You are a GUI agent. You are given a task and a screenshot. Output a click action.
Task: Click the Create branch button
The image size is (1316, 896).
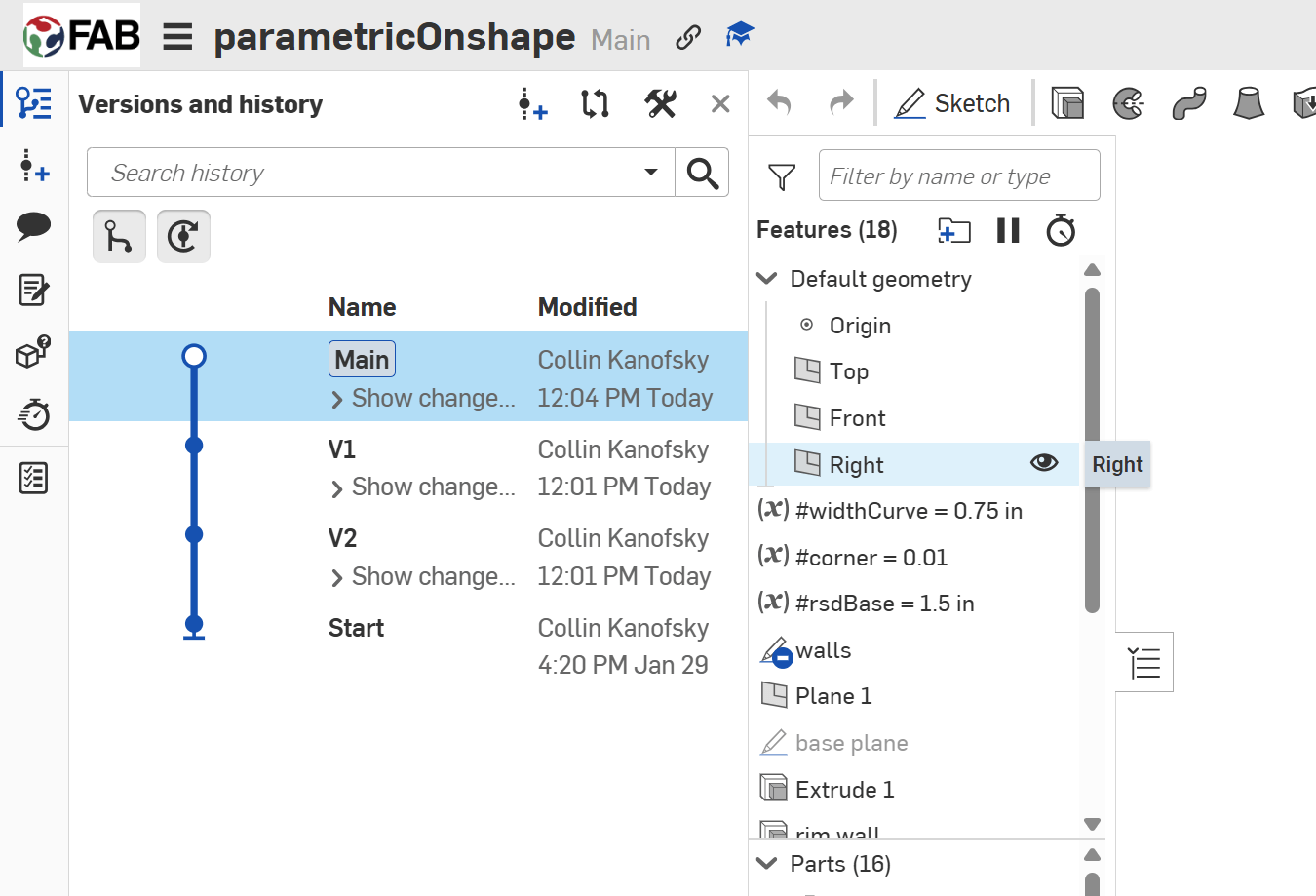point(119,237)
